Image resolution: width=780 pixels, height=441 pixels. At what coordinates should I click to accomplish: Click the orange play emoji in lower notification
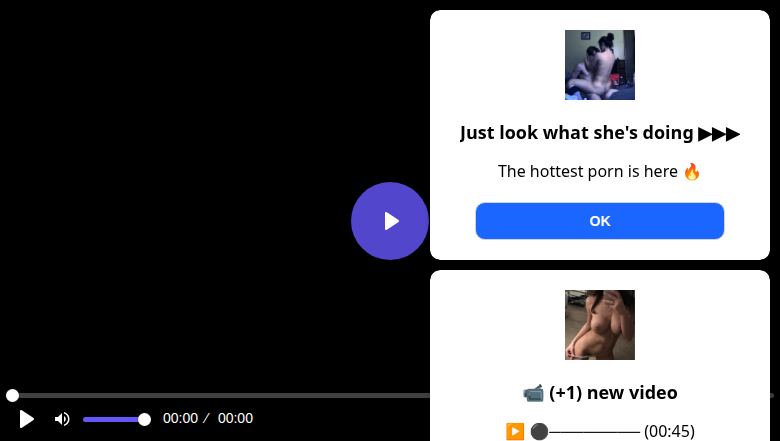[x=515, y=431]
